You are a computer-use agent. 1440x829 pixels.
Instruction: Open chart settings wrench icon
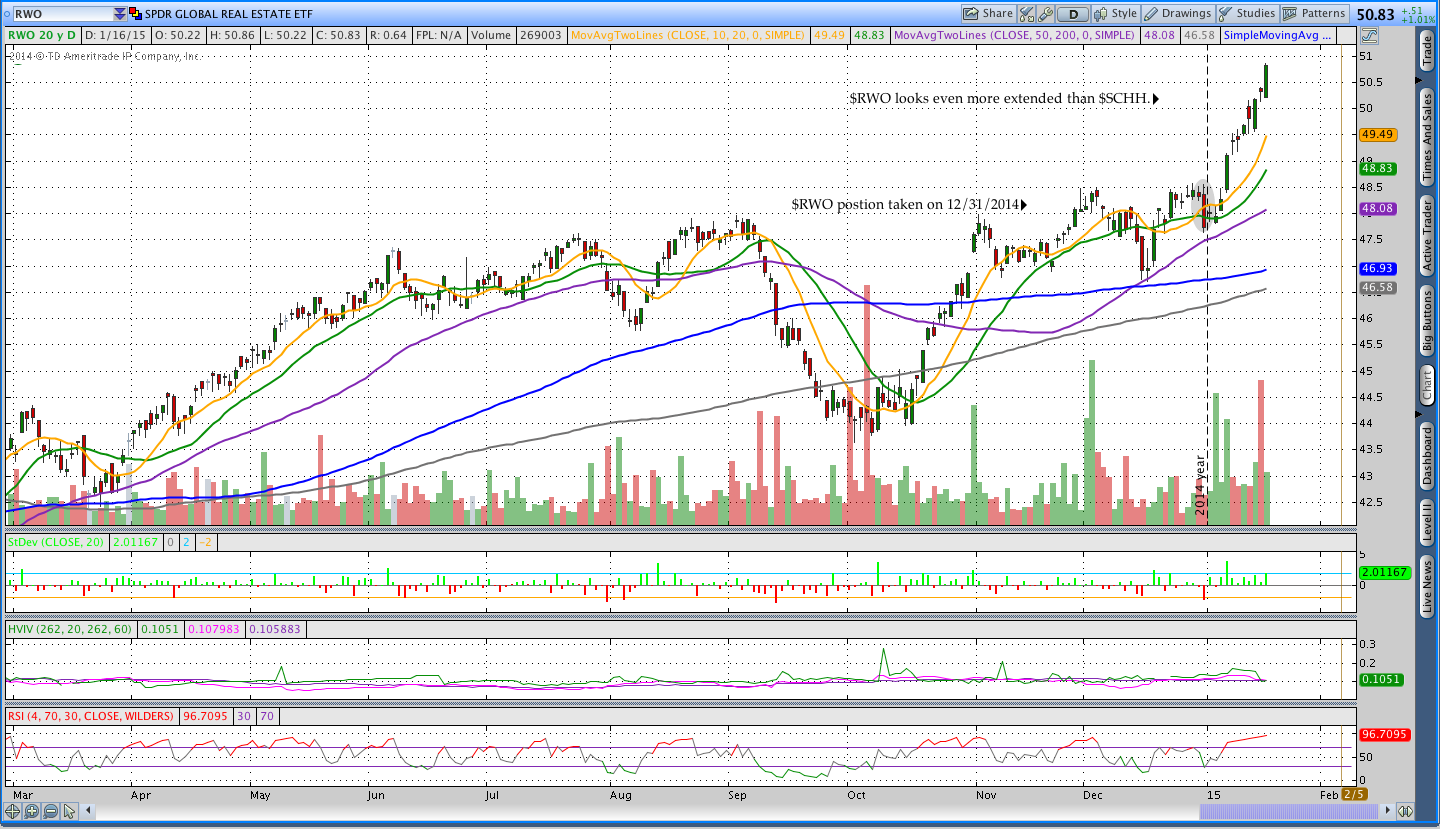pyautogui.click(x=1047, y=14)
